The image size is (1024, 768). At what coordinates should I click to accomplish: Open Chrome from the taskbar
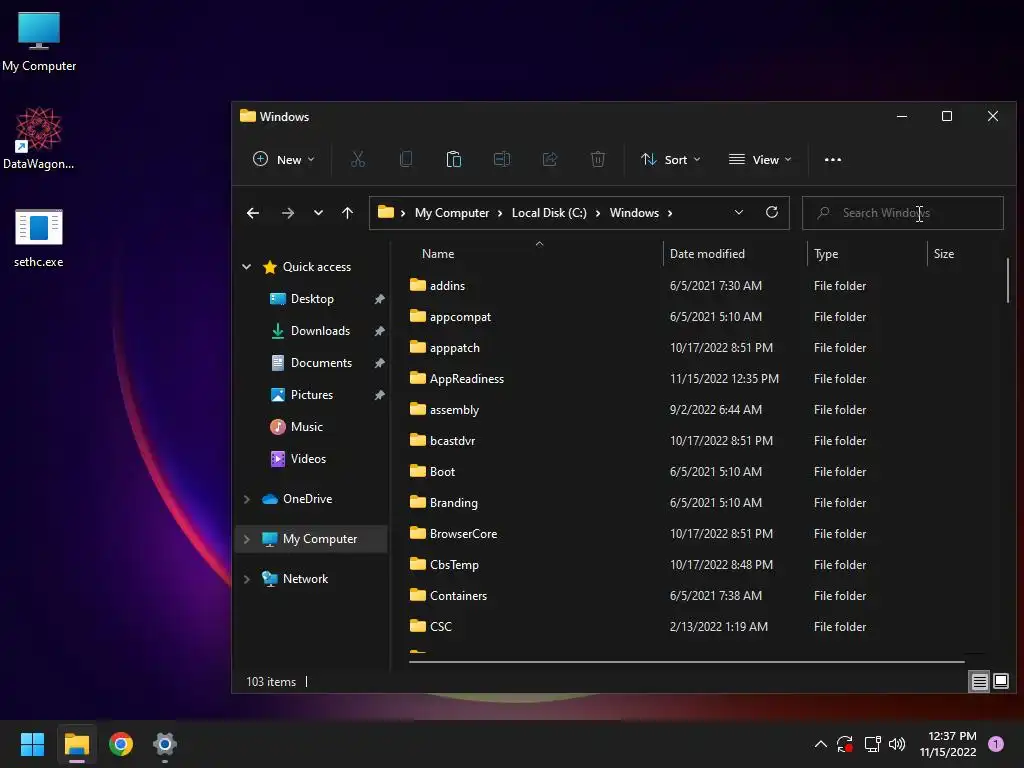[121, 744]
